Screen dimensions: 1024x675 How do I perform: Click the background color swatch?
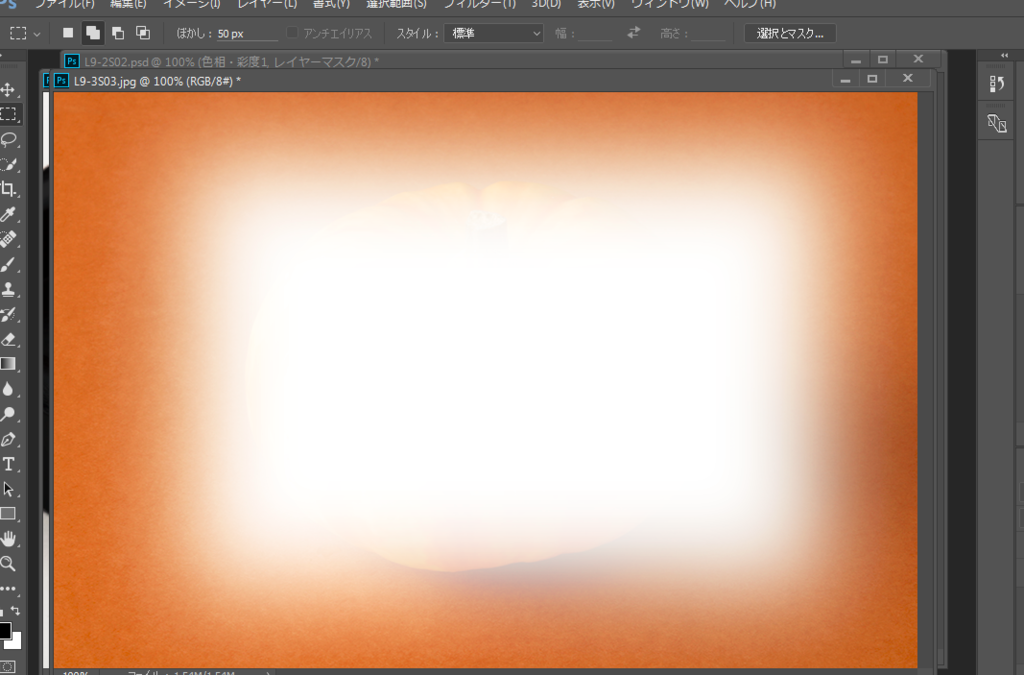click(16, 642)
